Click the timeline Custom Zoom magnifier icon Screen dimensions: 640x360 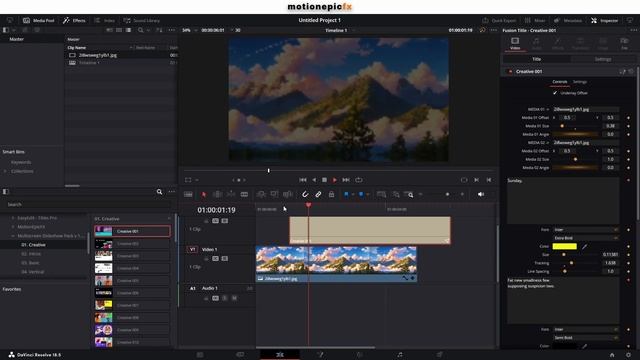pos(409,195)
